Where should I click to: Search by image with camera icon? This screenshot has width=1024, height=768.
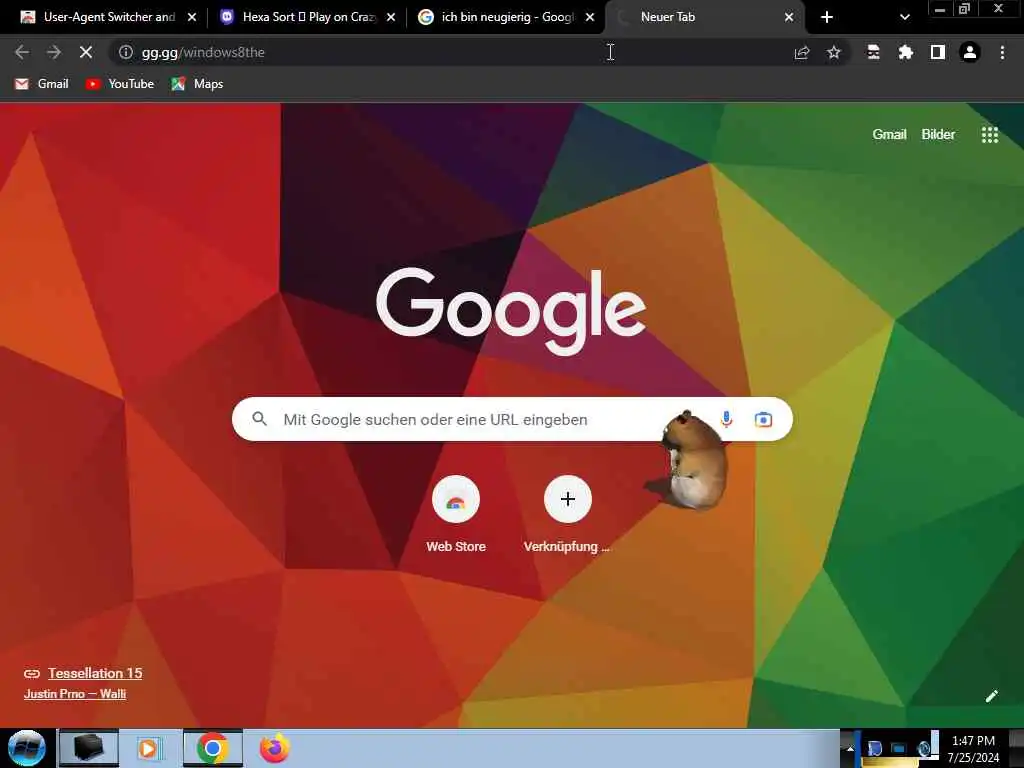[x=763, y=419]
